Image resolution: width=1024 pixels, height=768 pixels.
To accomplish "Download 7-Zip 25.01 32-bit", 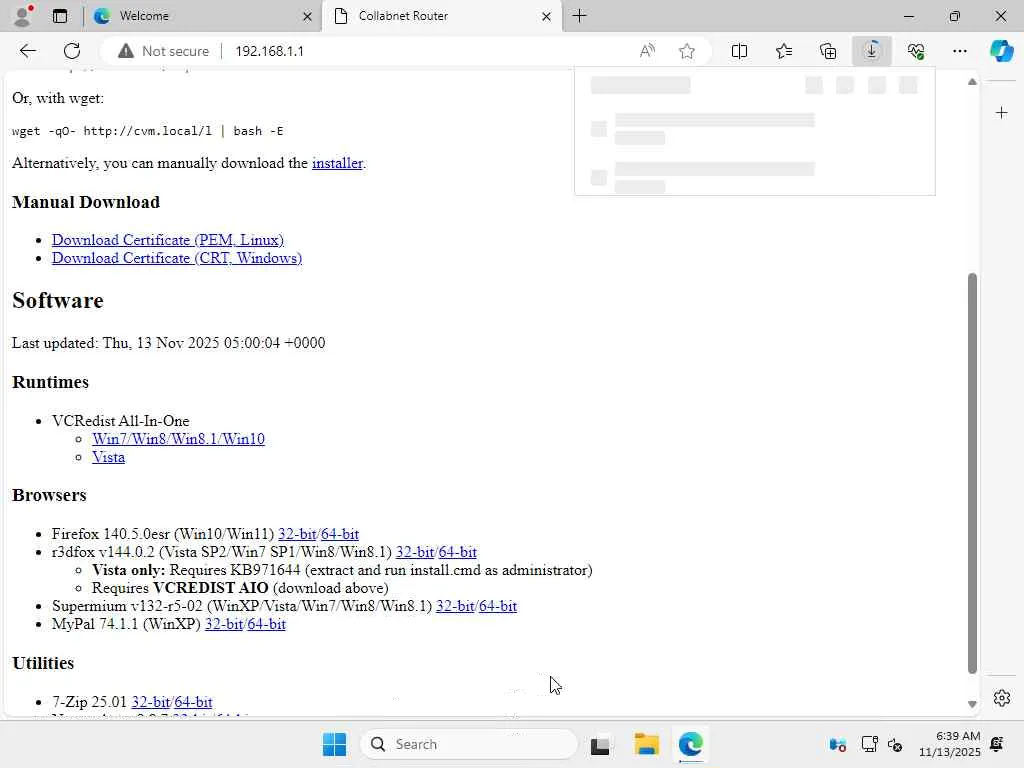I will [x=151, y=702].
